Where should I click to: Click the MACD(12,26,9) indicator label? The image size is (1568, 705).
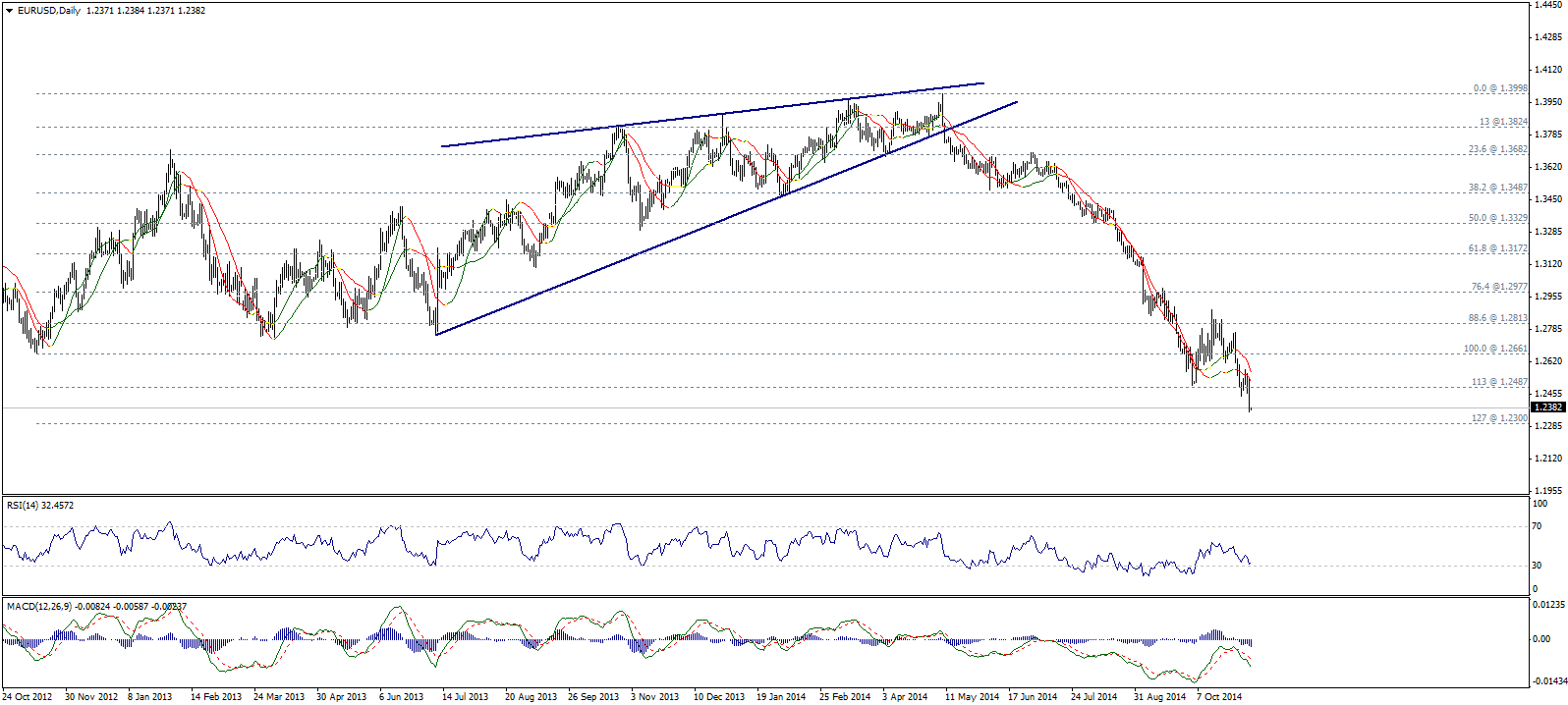[96, 606]
